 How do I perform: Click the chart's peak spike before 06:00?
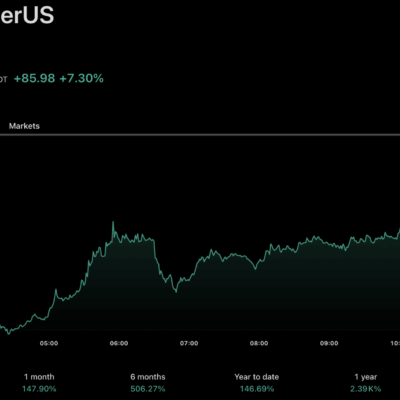113,222
